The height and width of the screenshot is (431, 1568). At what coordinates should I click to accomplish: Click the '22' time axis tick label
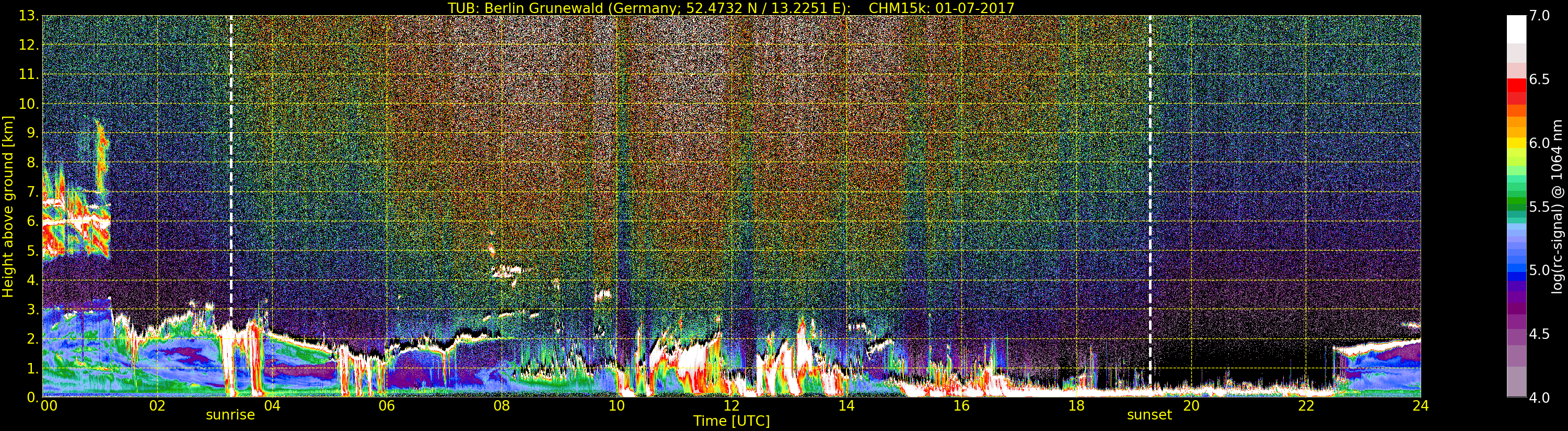click(1306, 406)
